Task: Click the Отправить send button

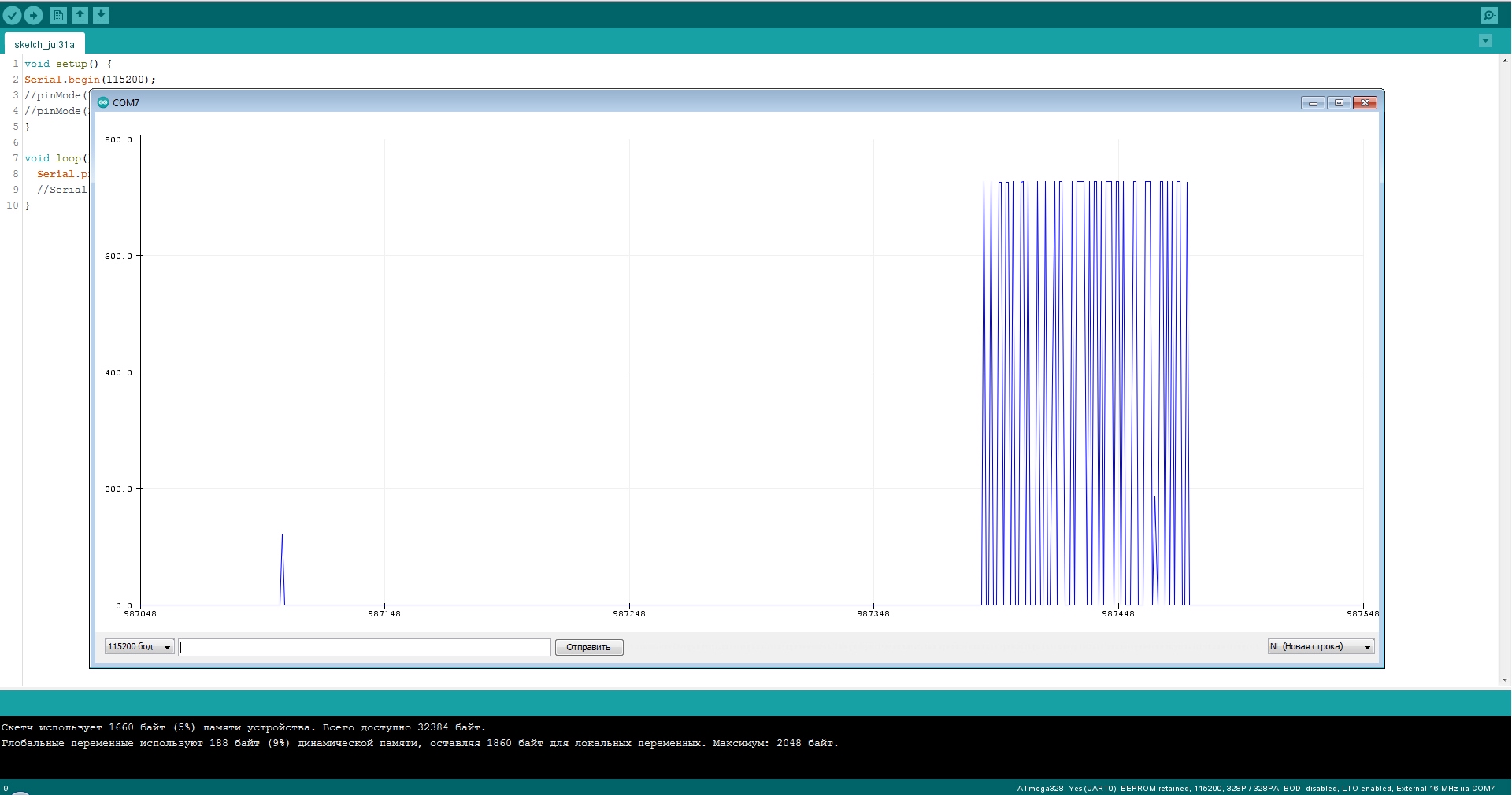Action: pyautogui.click(x=589, y=647)
